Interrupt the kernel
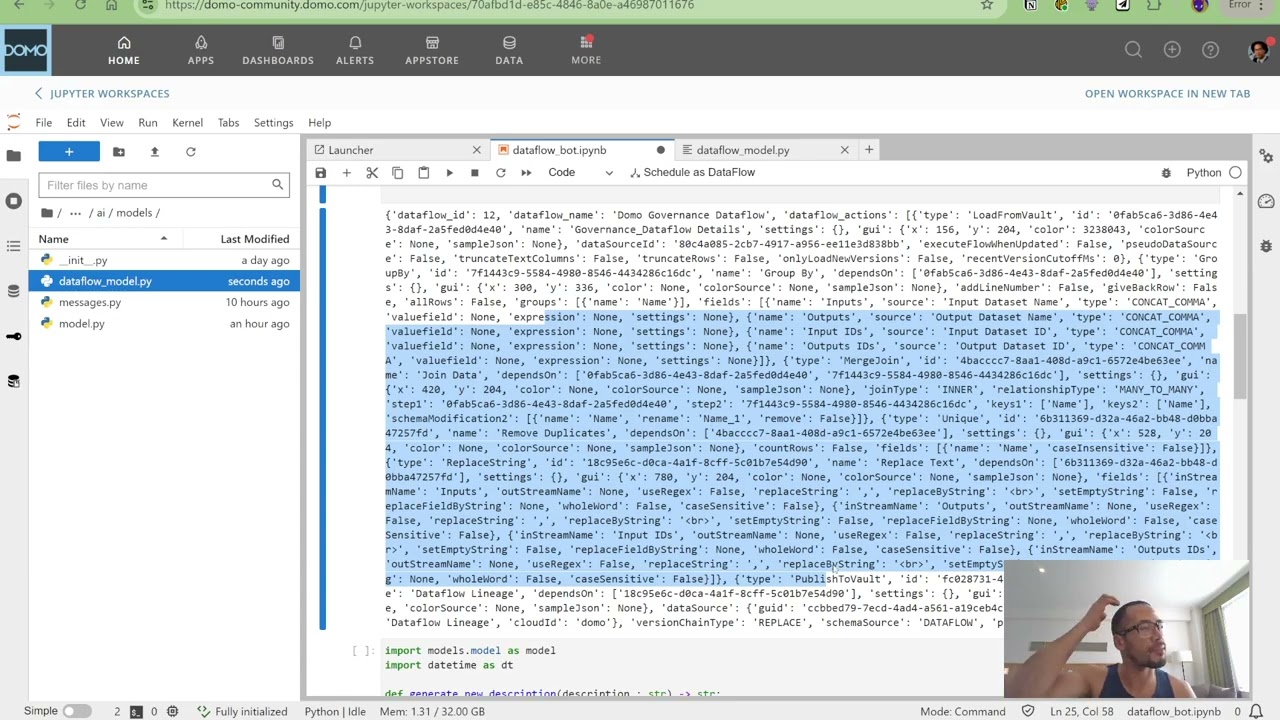This screenshot has width=1280, height=720. (x=474, y=172)
